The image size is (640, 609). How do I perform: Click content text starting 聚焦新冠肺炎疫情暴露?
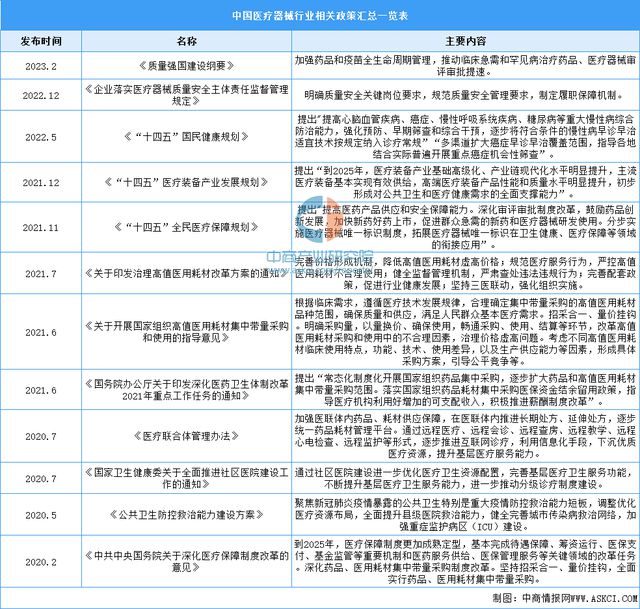[465, 515]
